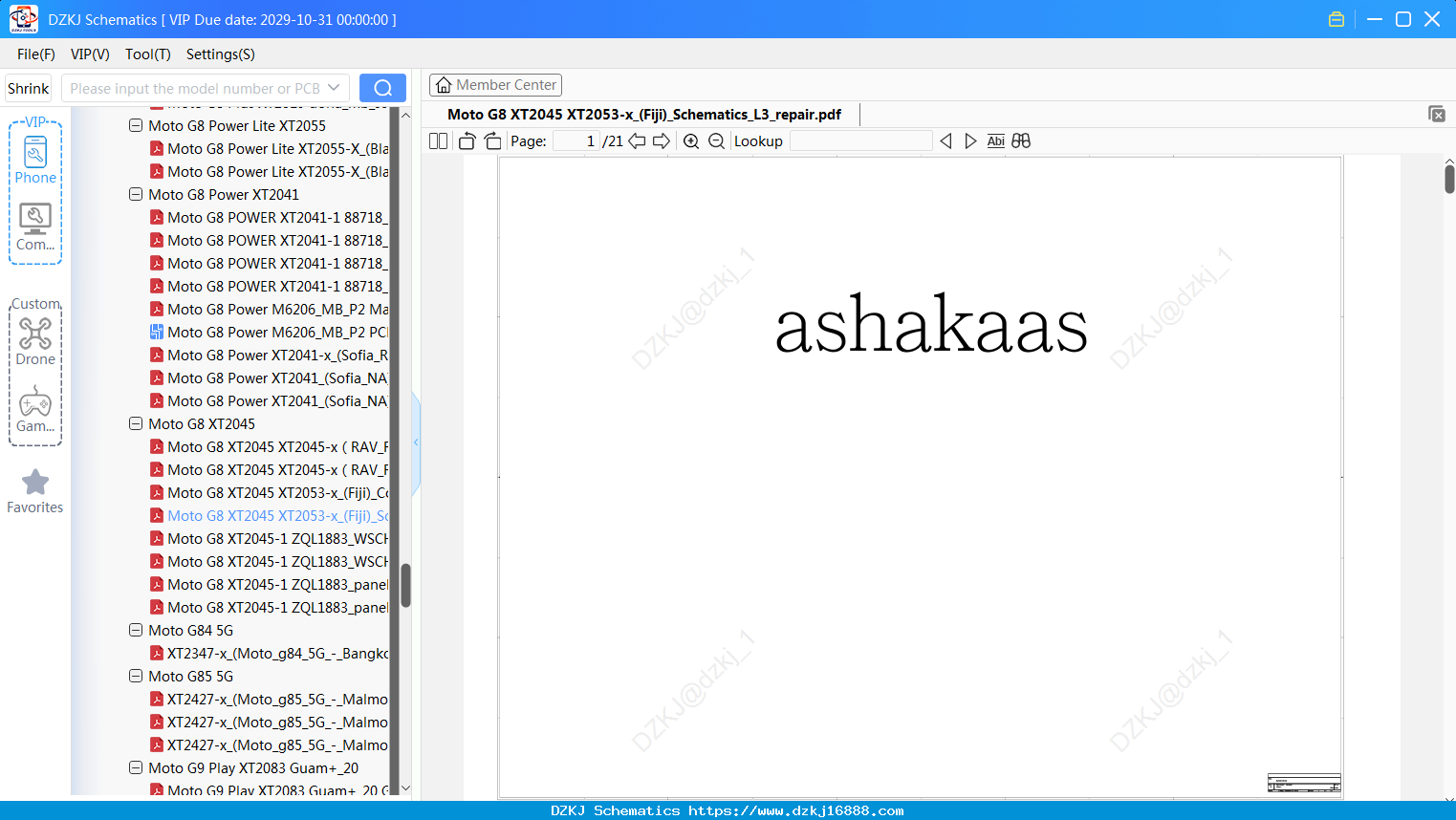Click the sidebar collapse handle beside the tree
1456x820 pixels.
click(x=416, y=442)
